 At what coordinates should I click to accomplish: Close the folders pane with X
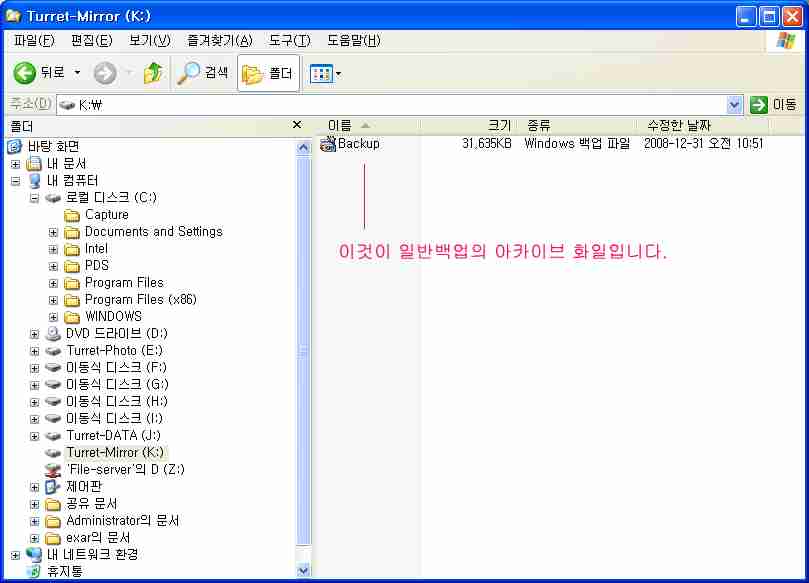click(296, 125)
